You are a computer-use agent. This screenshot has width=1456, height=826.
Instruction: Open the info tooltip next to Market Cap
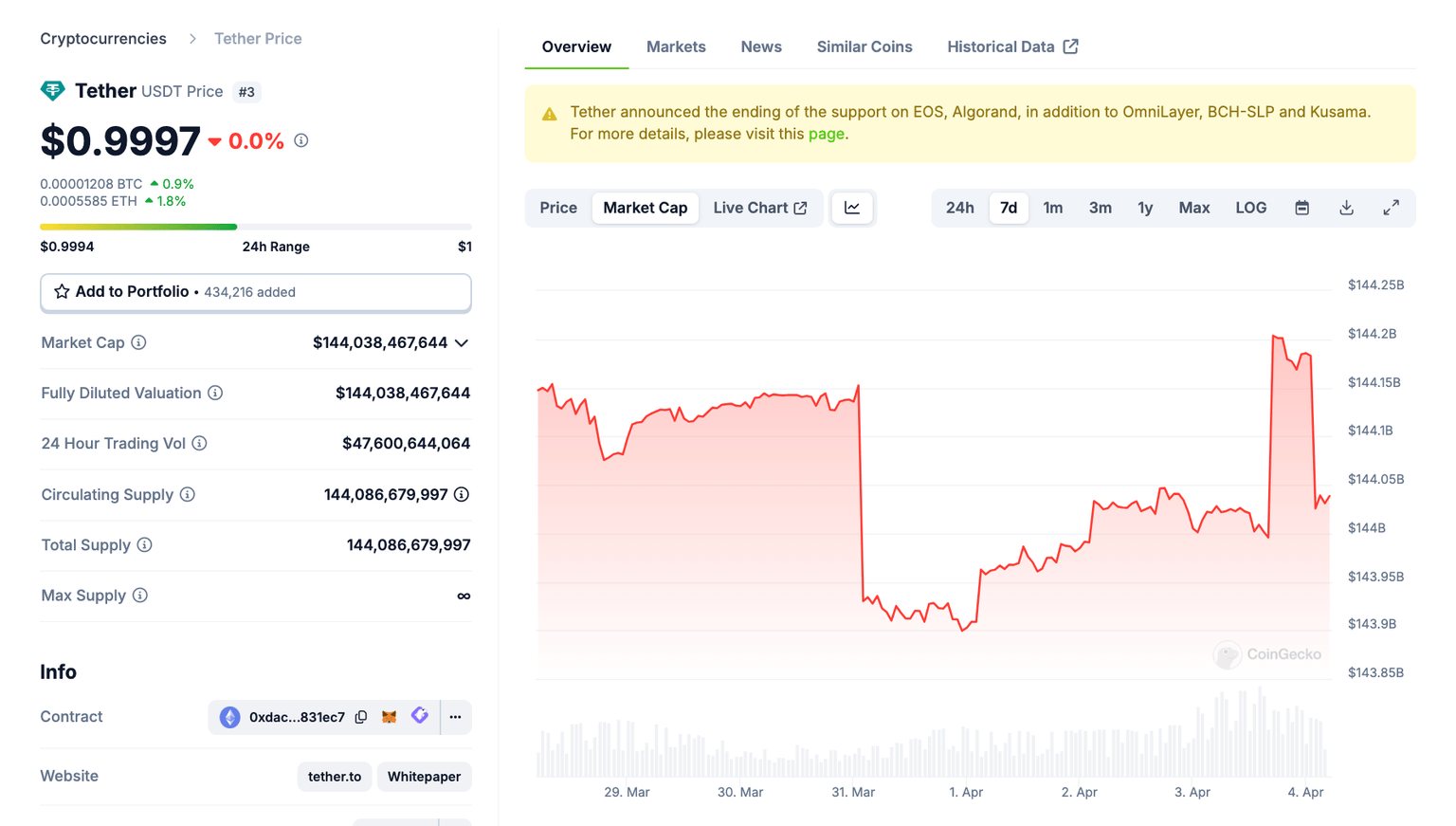pos(139,342)
